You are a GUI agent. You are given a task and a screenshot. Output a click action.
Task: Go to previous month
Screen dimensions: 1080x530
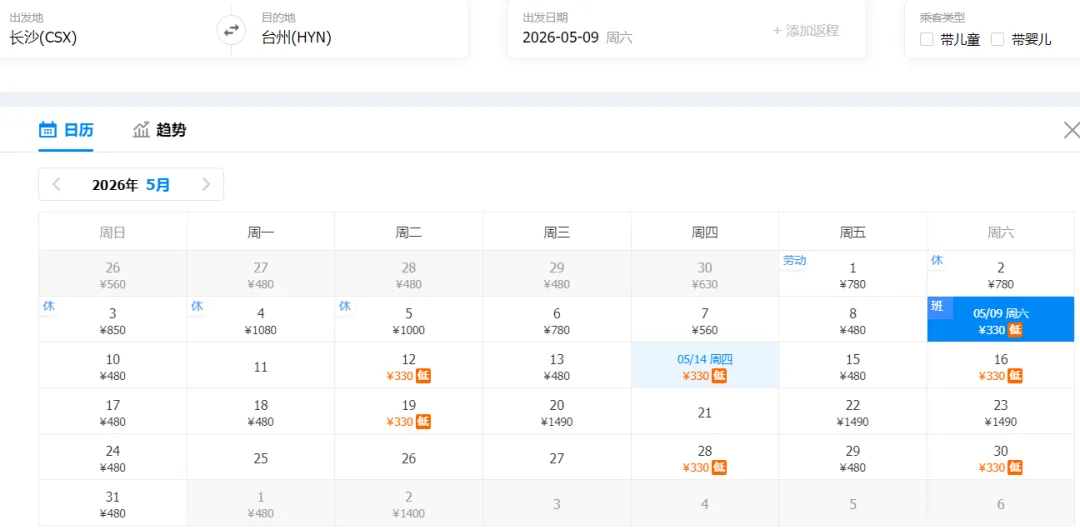(57, 184)
